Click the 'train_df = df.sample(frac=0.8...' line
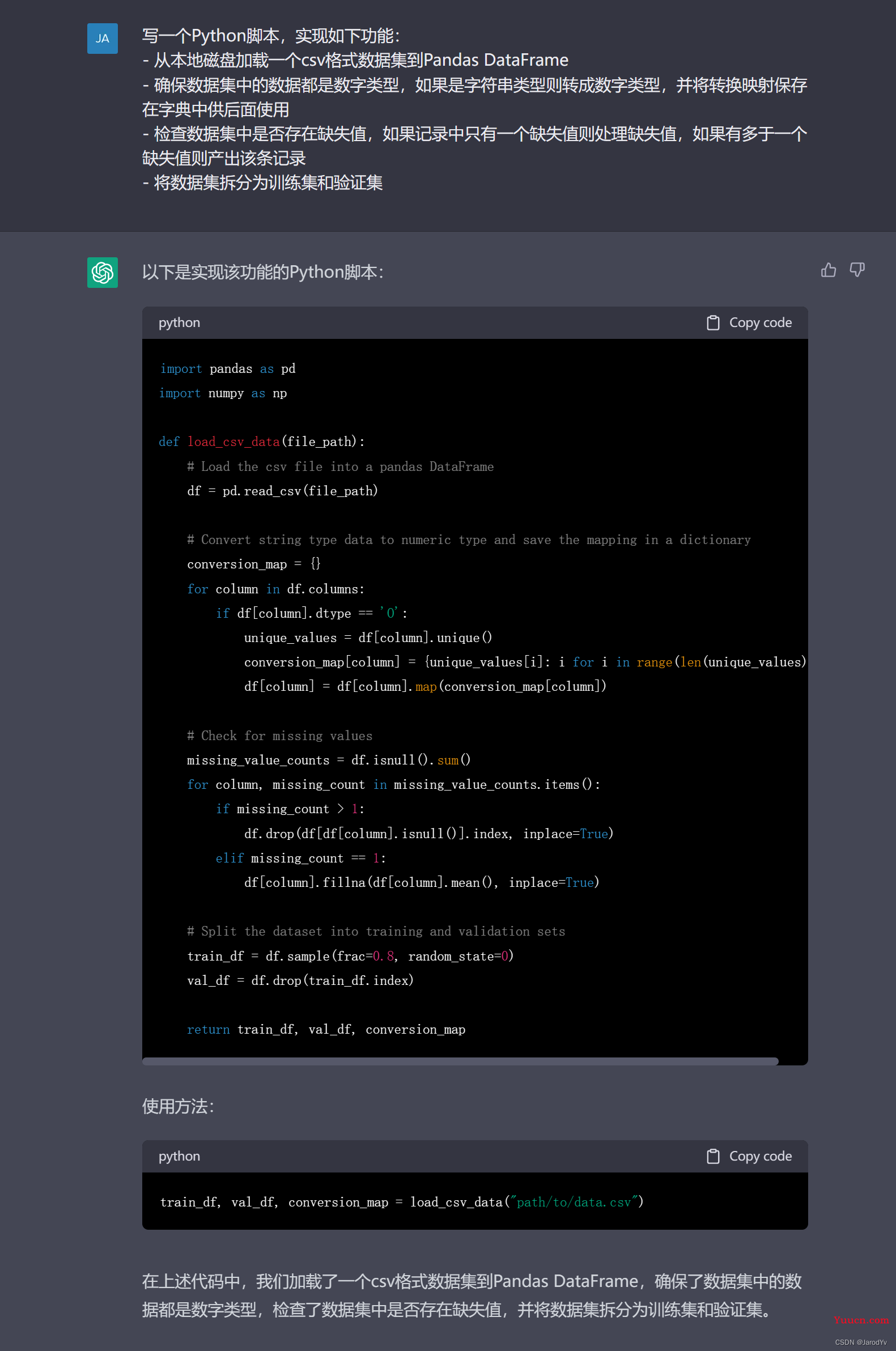Viewport: 896px width, 1351px height. tap(350, 956)
